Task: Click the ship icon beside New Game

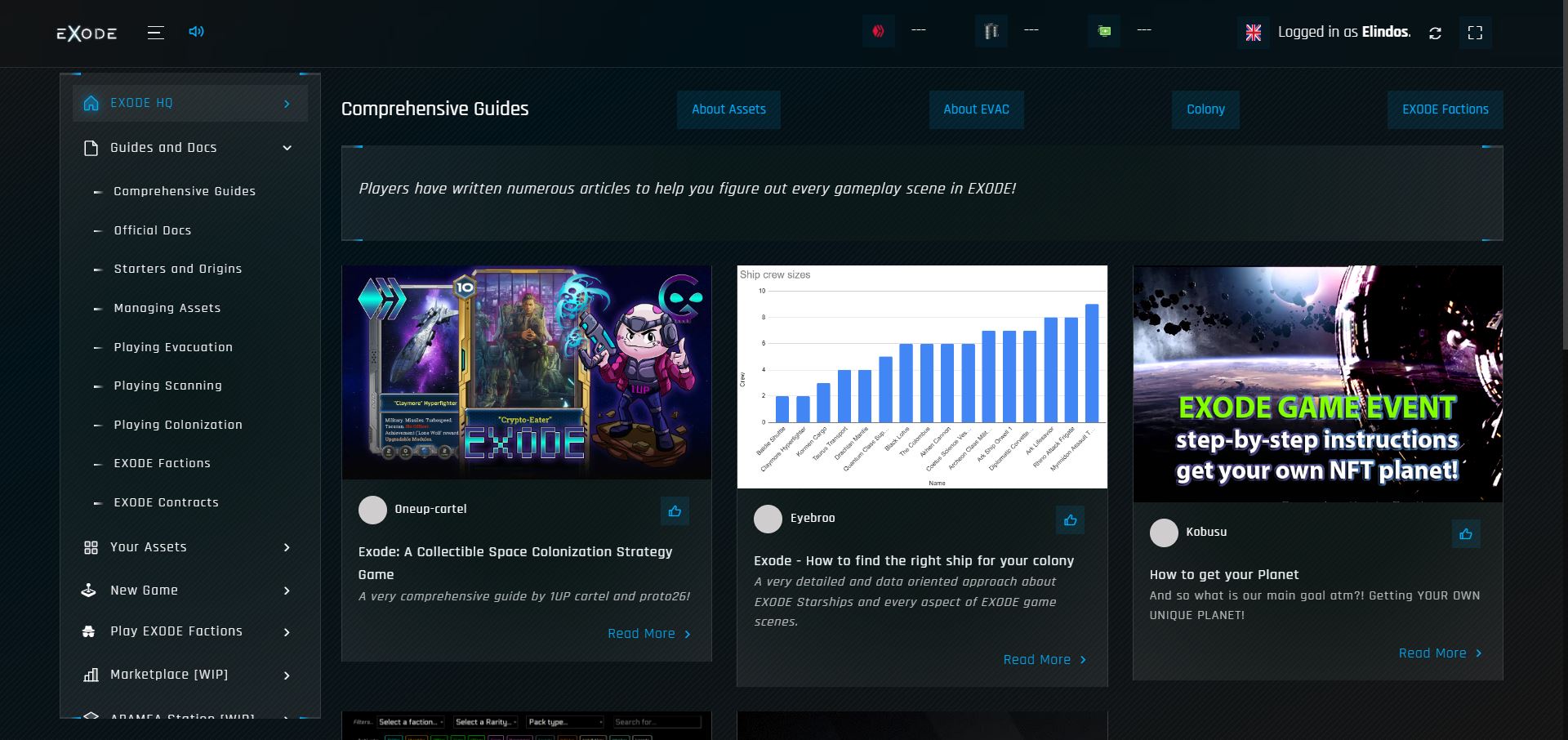Action: (89, 591)
